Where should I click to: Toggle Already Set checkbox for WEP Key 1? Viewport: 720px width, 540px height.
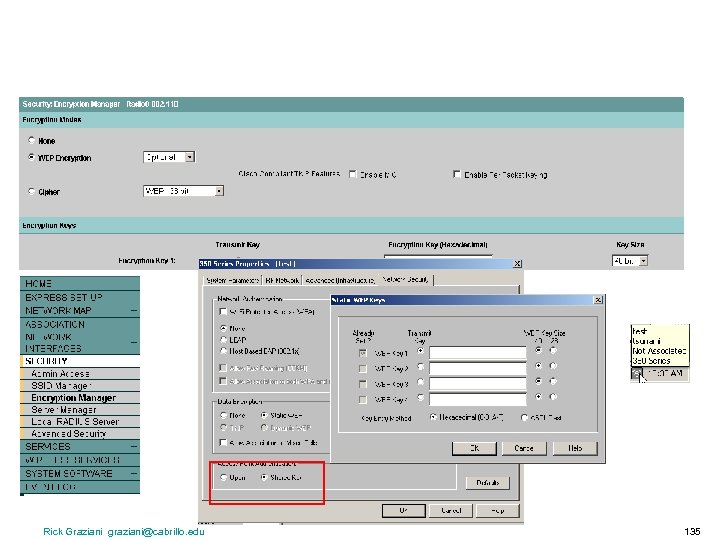pos(363,353)
